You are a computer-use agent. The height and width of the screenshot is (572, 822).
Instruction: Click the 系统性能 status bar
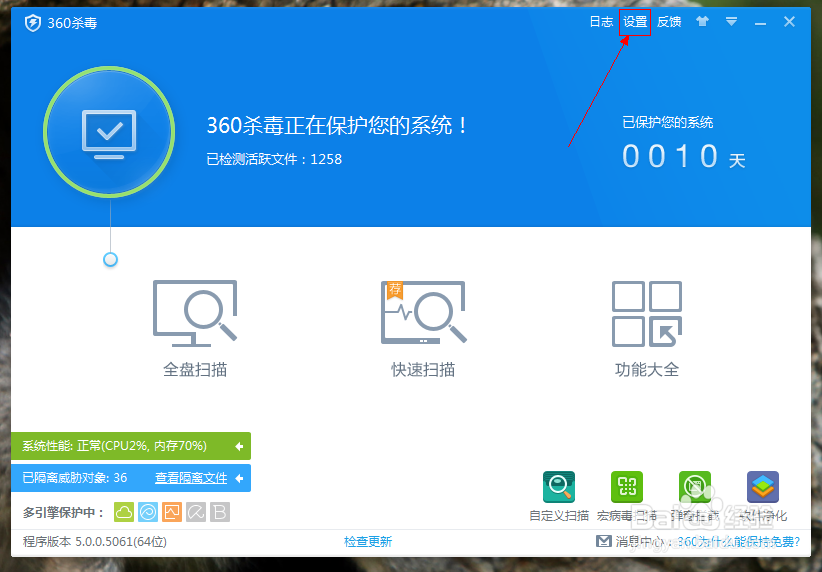(131, 446)
